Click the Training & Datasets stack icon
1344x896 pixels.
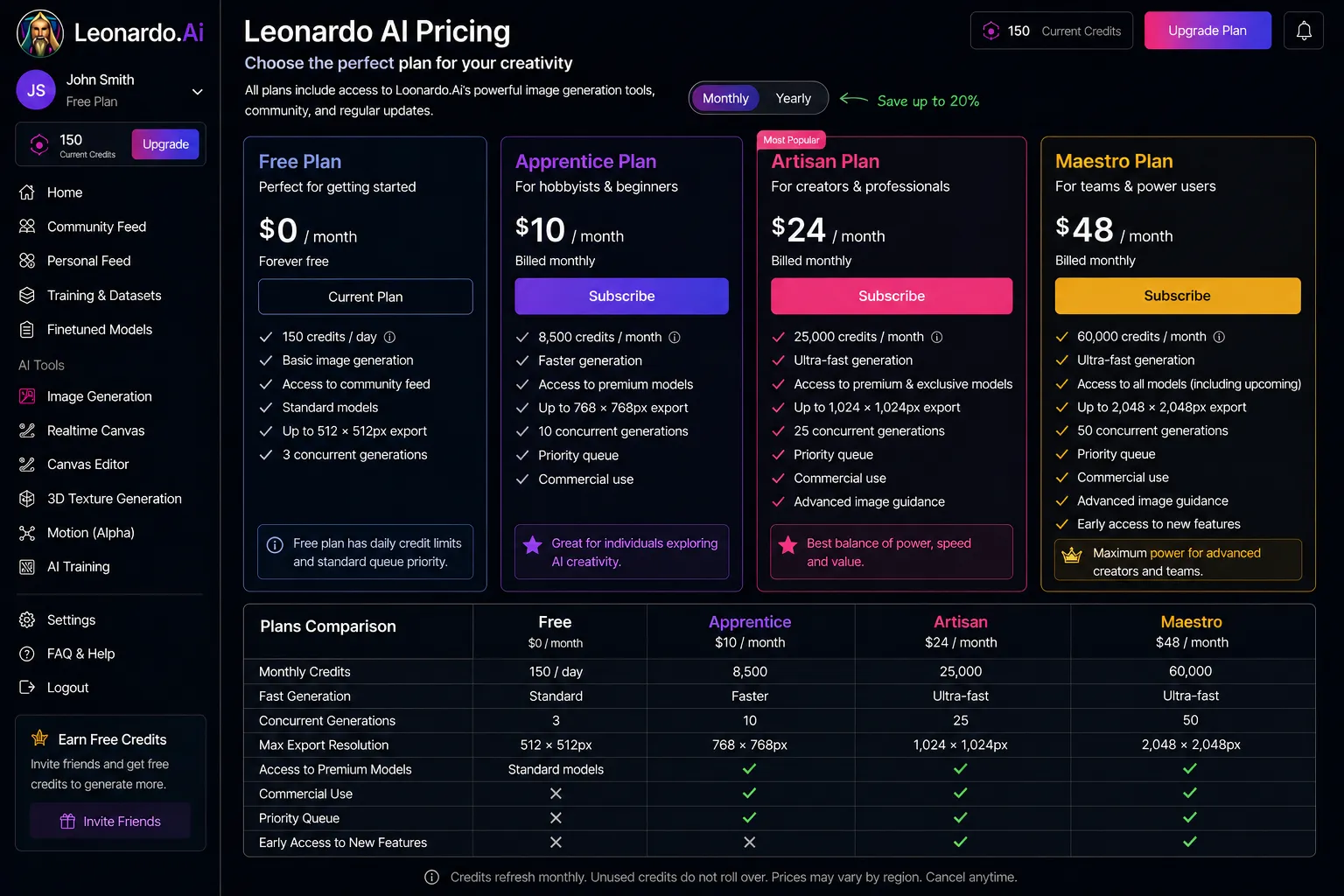(27, 295)
